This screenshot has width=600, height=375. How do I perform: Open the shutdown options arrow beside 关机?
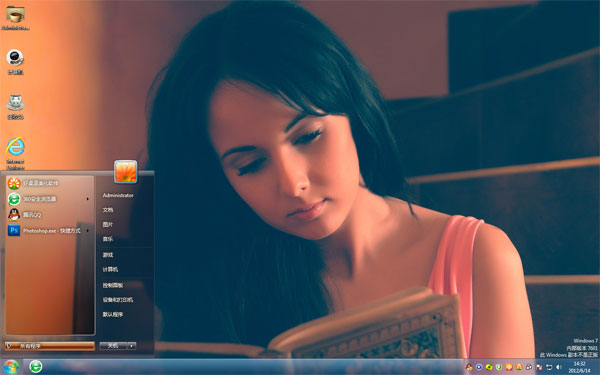(x=131, y=346)
